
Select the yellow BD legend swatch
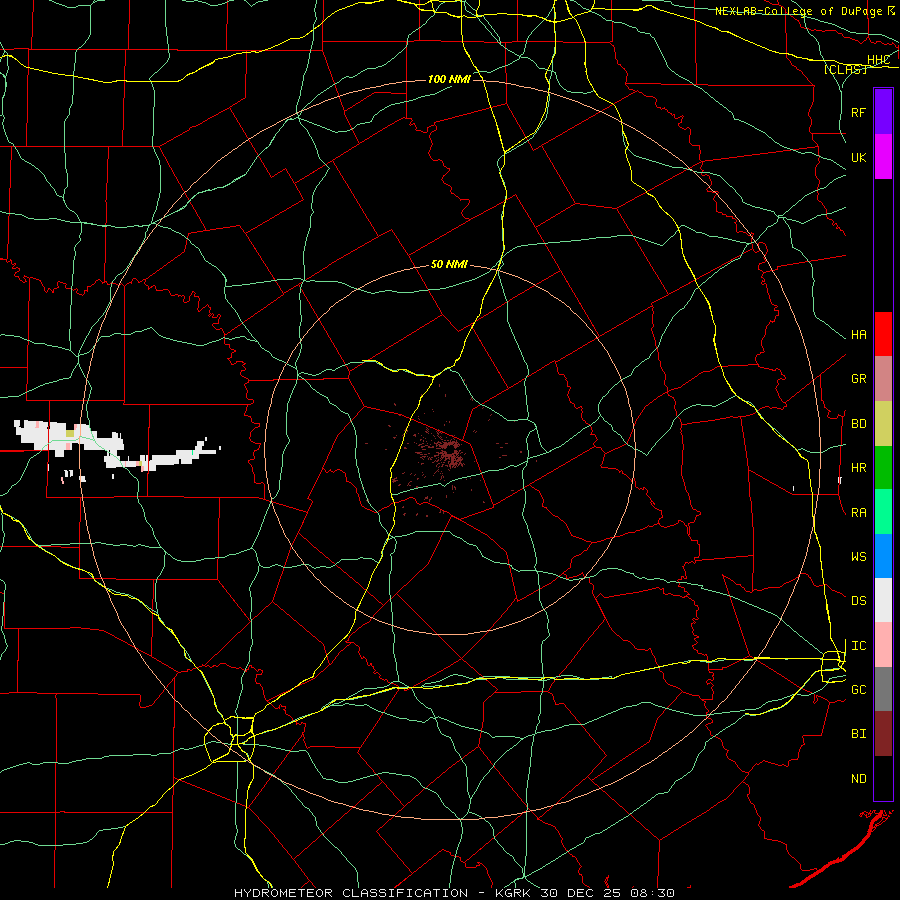pos(883,423)
